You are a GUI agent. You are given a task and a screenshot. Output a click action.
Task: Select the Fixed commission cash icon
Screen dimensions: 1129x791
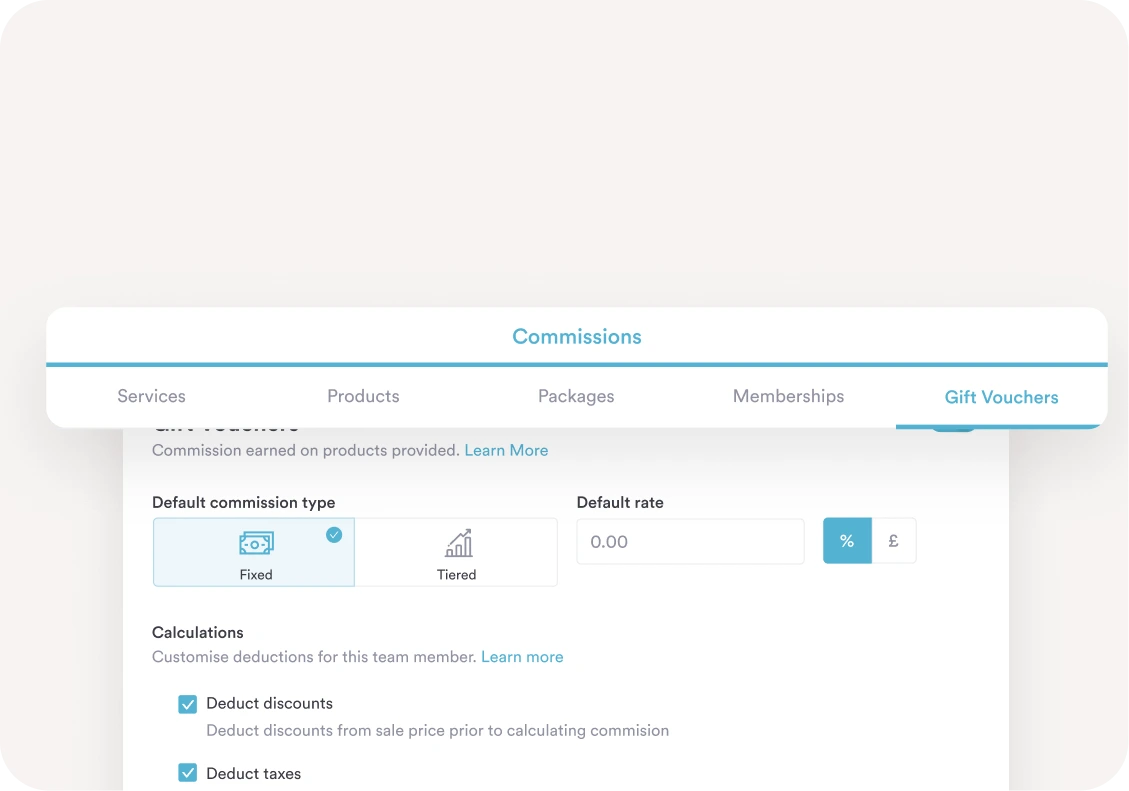pos(256,543)
